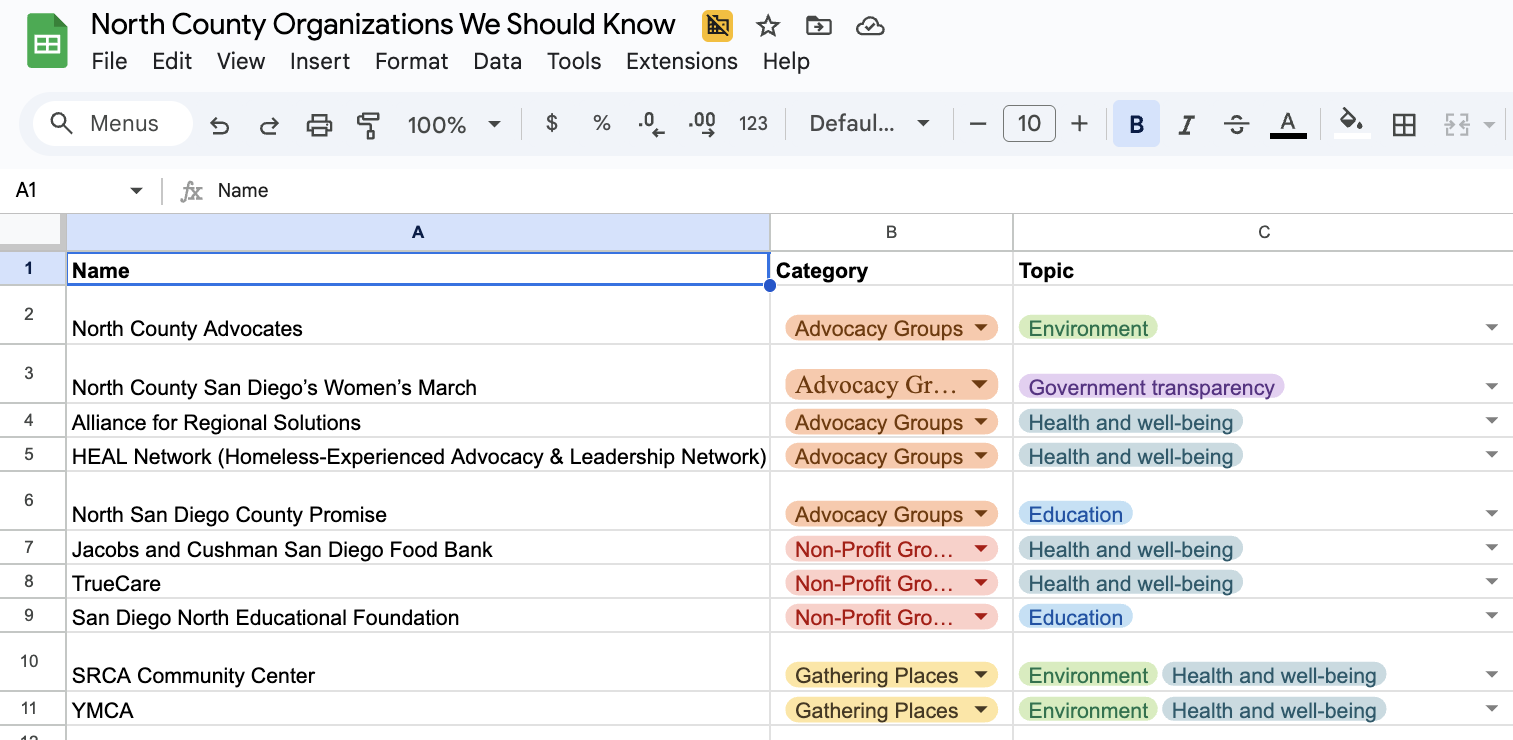This screenshot has height=740, width=1513.
Task: Open the fill color paint bucket
Action: pyautogui.click(x=1351, y=123)
